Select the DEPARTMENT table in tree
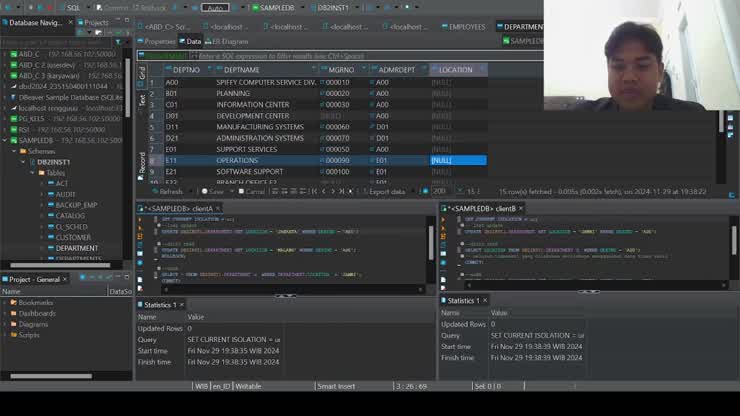Image resolution: width=740 pixels, height=416 pixels. (x=77, y=248)
